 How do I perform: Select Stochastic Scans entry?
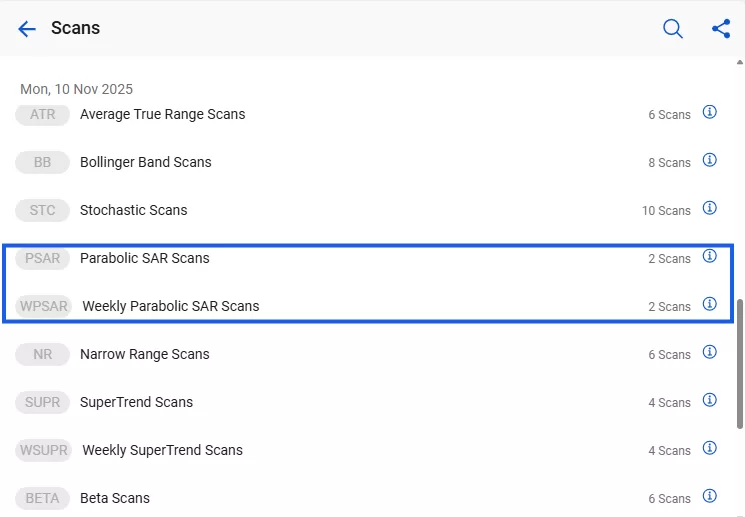coord(134,210)
